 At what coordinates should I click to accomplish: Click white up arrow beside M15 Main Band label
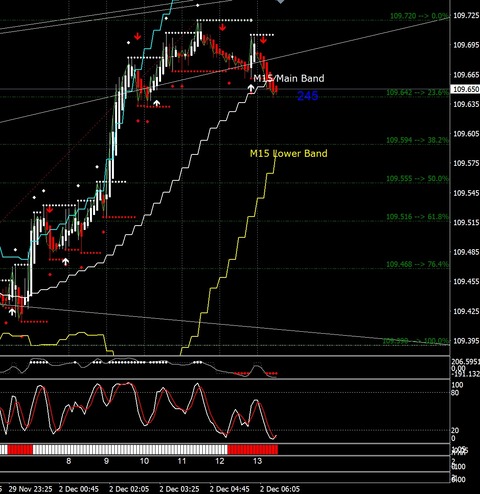click(251, 88)
